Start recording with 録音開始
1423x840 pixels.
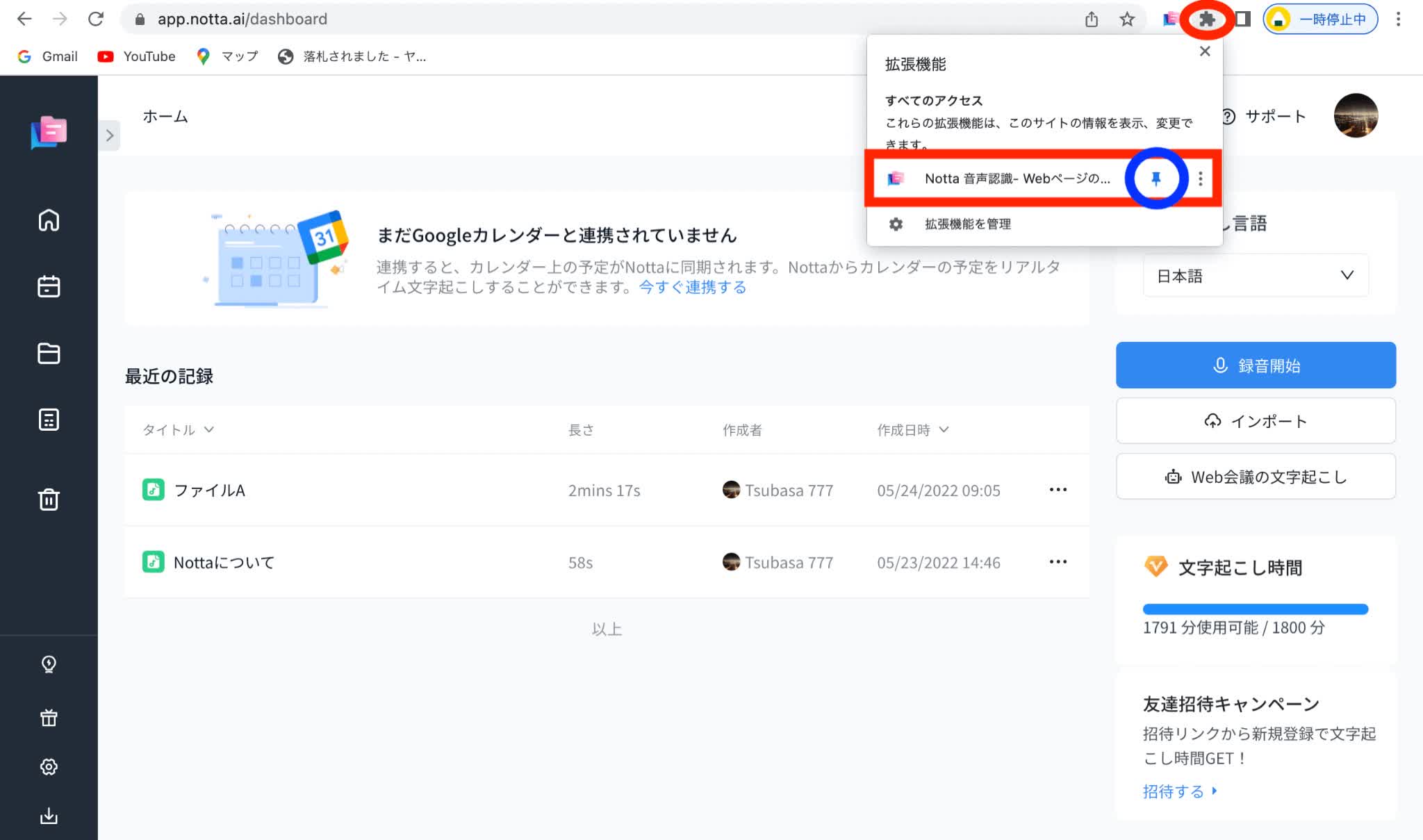click(x=1256, y=365)
